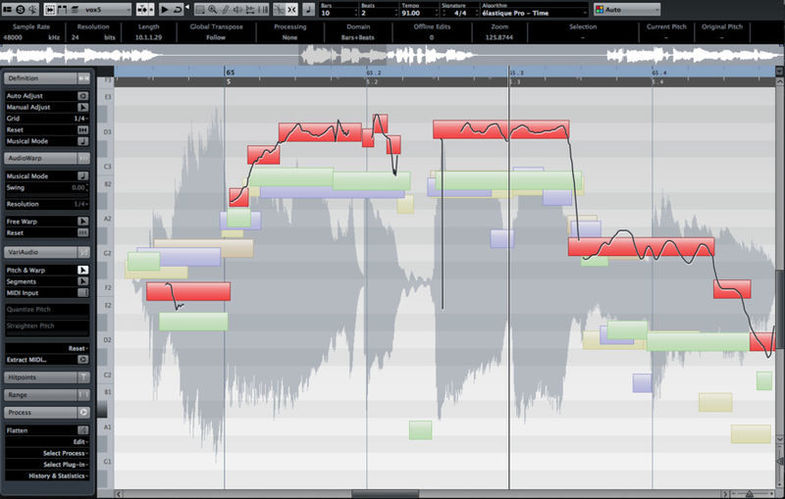Click the Zoom 125.8744 value
The image size is (785, 499).
tap(499, 38)
